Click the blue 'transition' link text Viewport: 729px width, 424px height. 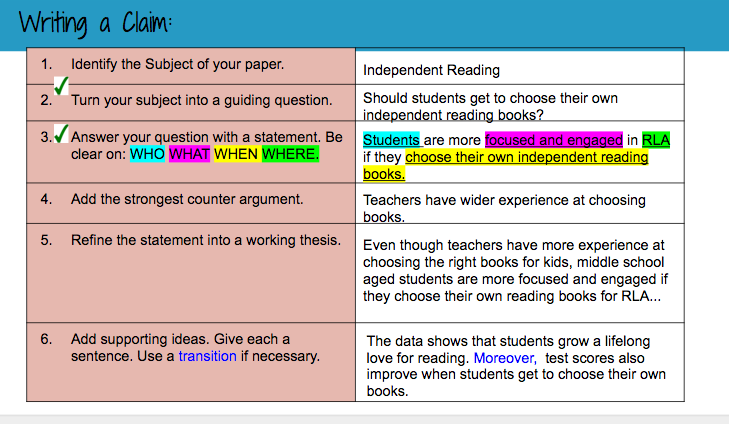[207, 355]
